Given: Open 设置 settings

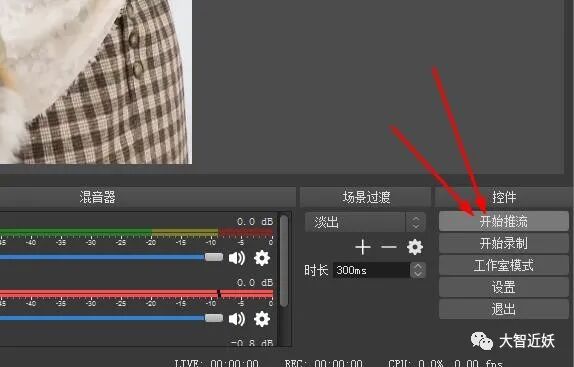Looking at the screenshot, I should pos(504,287).
